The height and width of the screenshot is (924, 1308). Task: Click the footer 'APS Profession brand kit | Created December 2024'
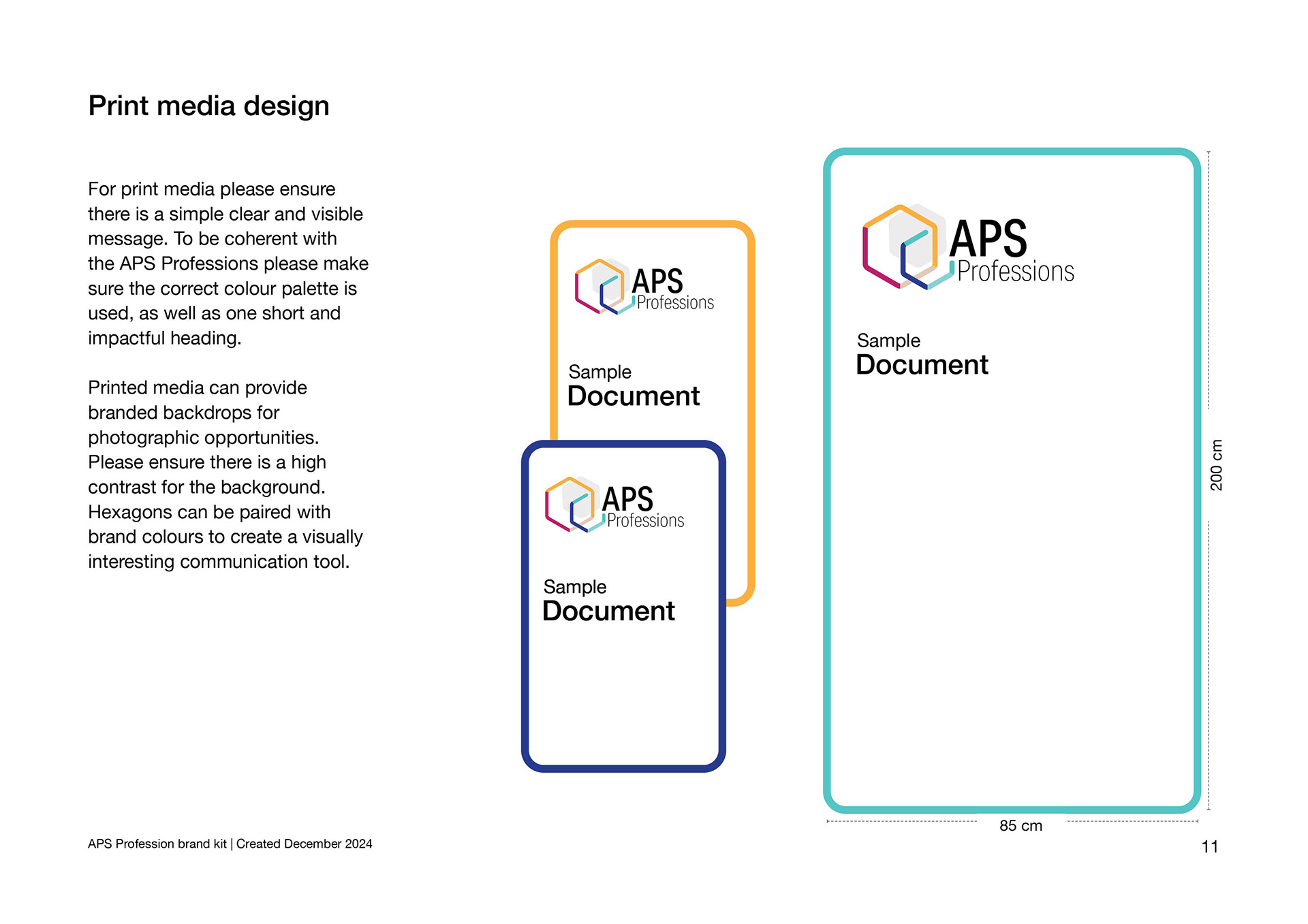pyautogui.click(x=230, y=844)
